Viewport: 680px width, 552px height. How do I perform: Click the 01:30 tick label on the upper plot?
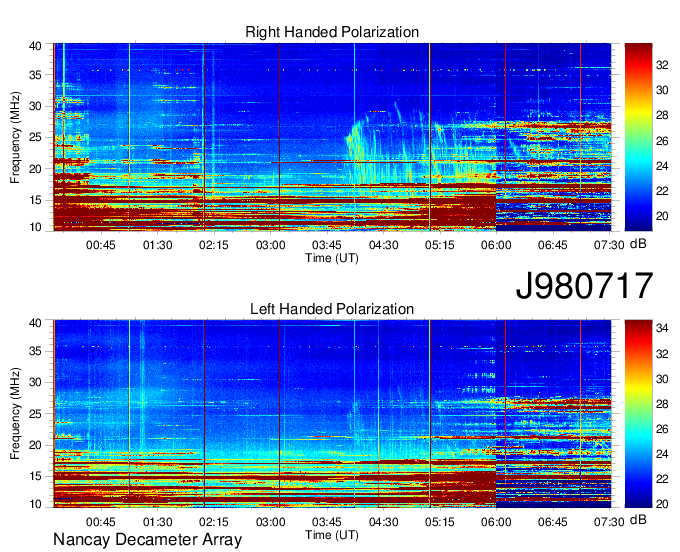157,245
